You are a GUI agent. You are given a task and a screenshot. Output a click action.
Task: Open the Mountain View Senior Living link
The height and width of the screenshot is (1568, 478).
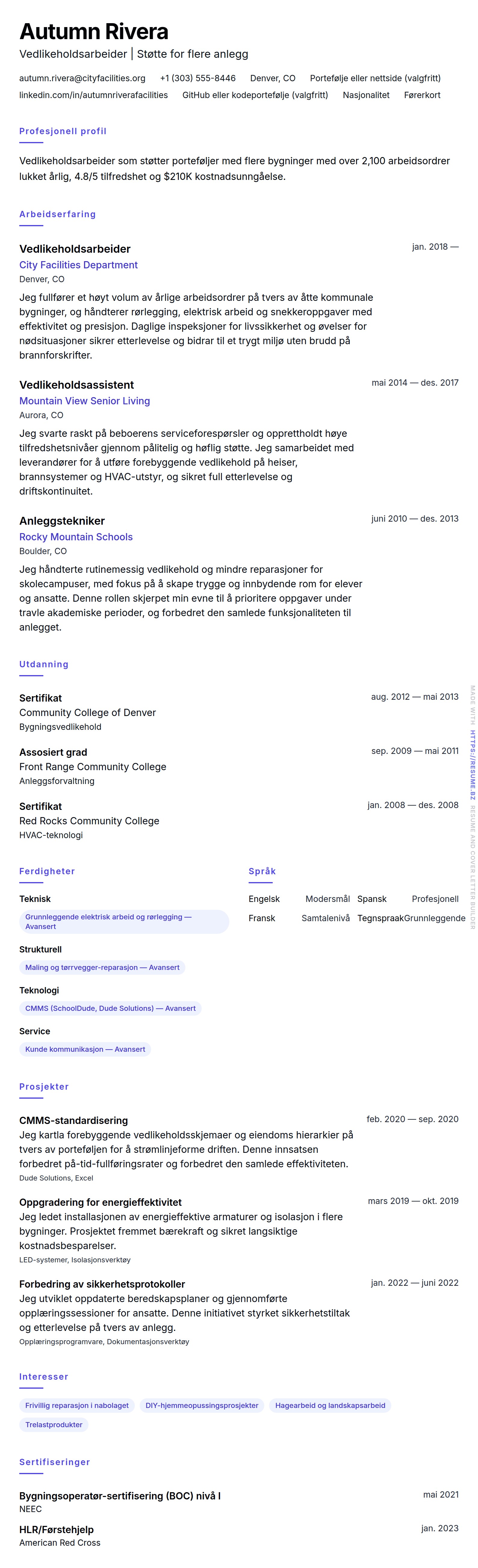pos(84,400)
